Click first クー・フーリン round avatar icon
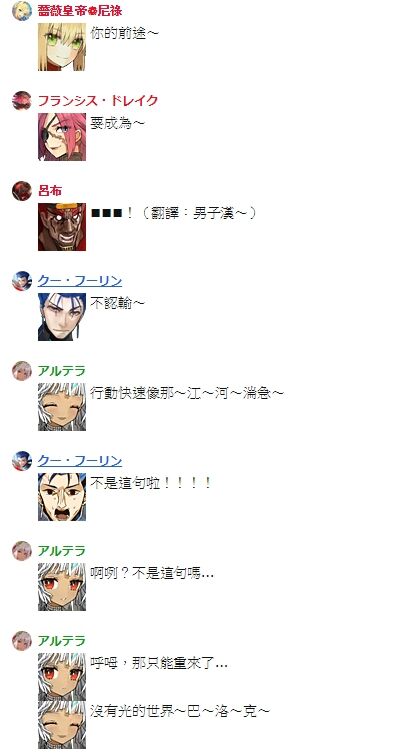This screenshot has width=414, height=756. coord(22,281)
